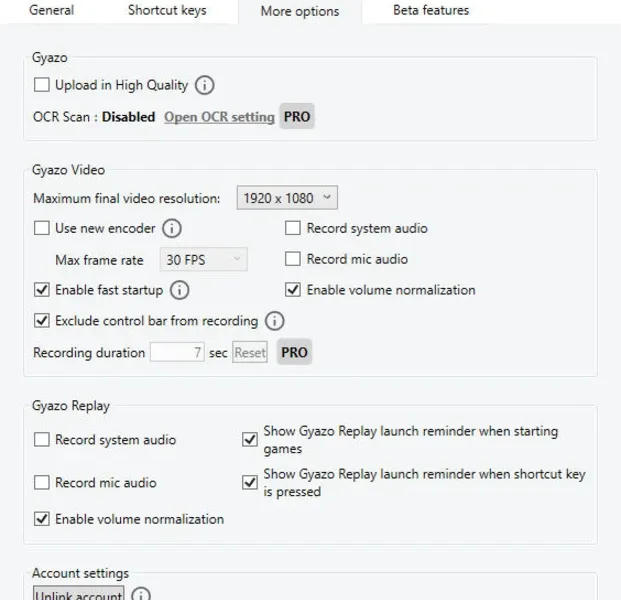
Task: Click info icon beside Unlink account
Action: point(141,594)
